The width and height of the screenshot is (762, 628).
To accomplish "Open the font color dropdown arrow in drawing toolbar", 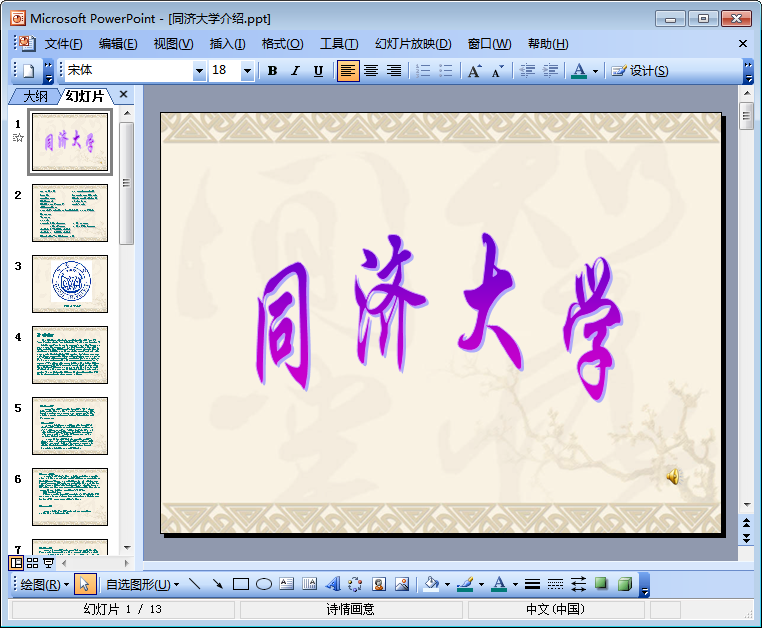I will pyautogui.click(x=515, y=584).
